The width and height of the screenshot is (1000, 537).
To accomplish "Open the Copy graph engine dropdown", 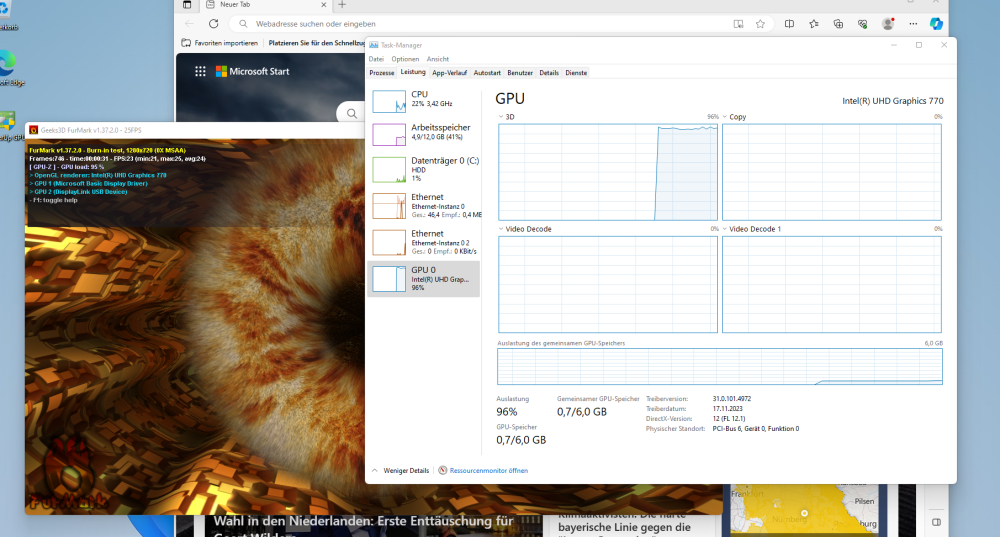I will (724, 117).
